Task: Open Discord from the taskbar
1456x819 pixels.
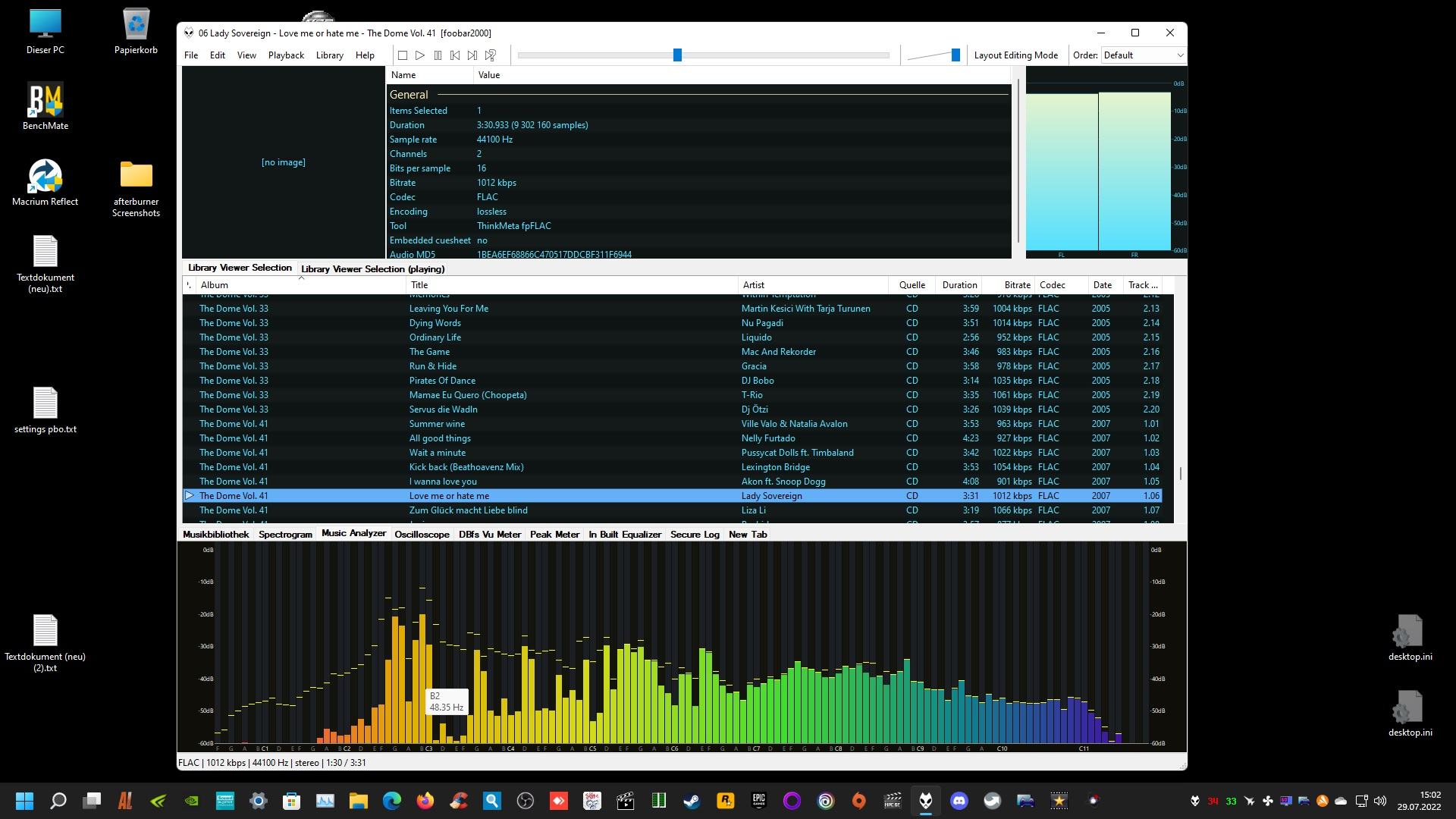Action: [x=959, y=801]
